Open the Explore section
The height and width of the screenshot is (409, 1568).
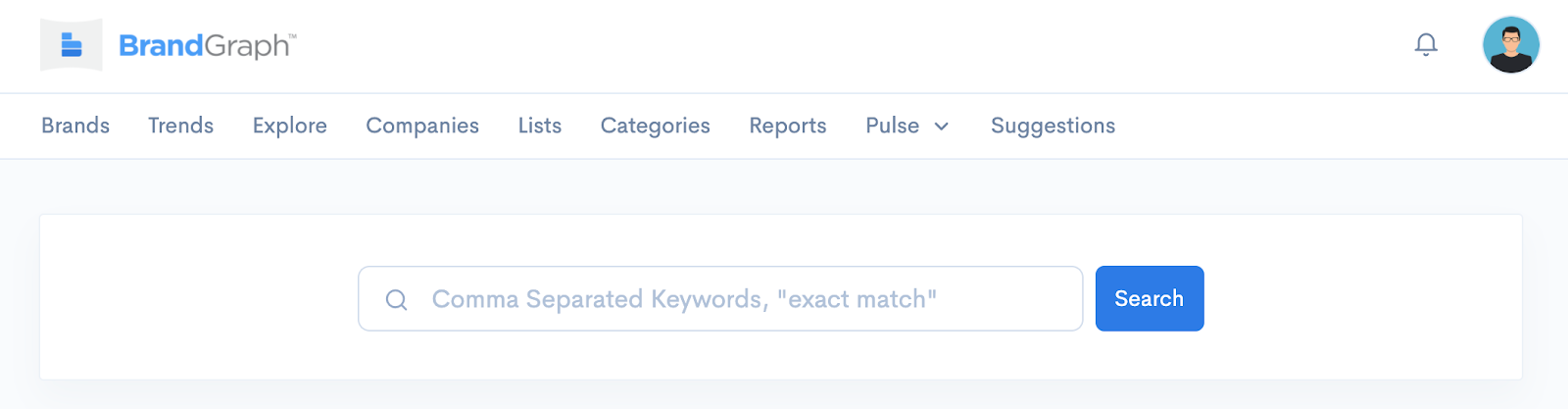tap(290, 126)
